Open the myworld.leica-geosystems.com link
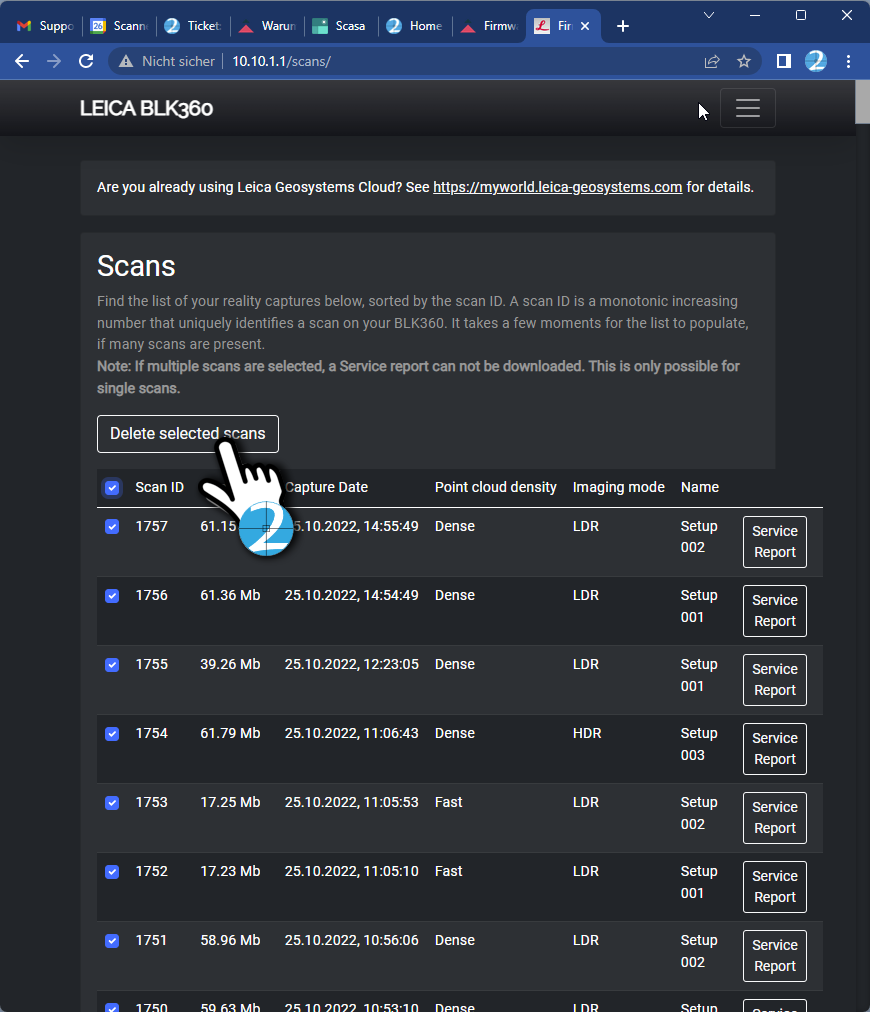870x1012 pixels. [558, 187]
